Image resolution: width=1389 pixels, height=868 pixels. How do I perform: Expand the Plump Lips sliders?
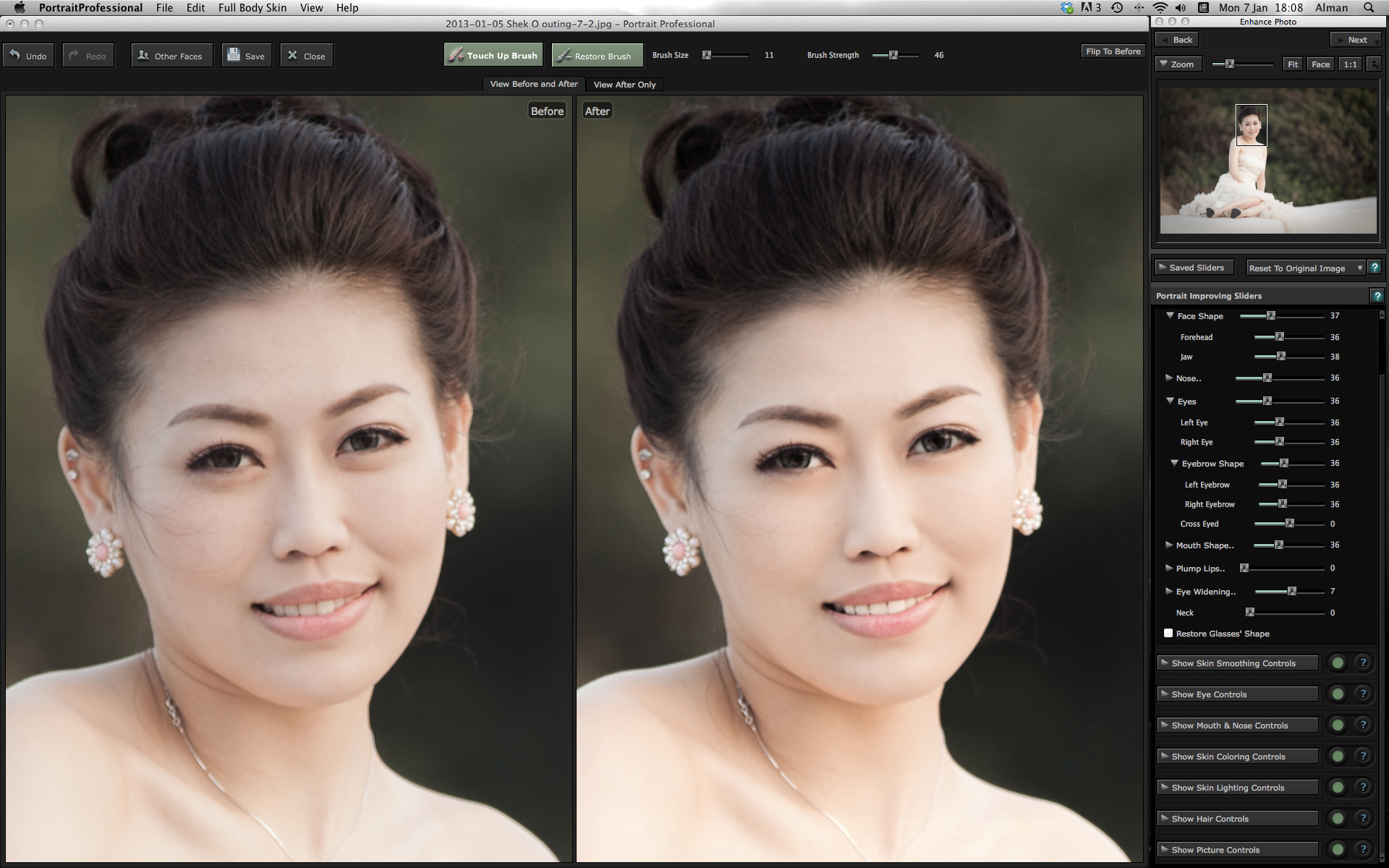tap(1168, 568)
